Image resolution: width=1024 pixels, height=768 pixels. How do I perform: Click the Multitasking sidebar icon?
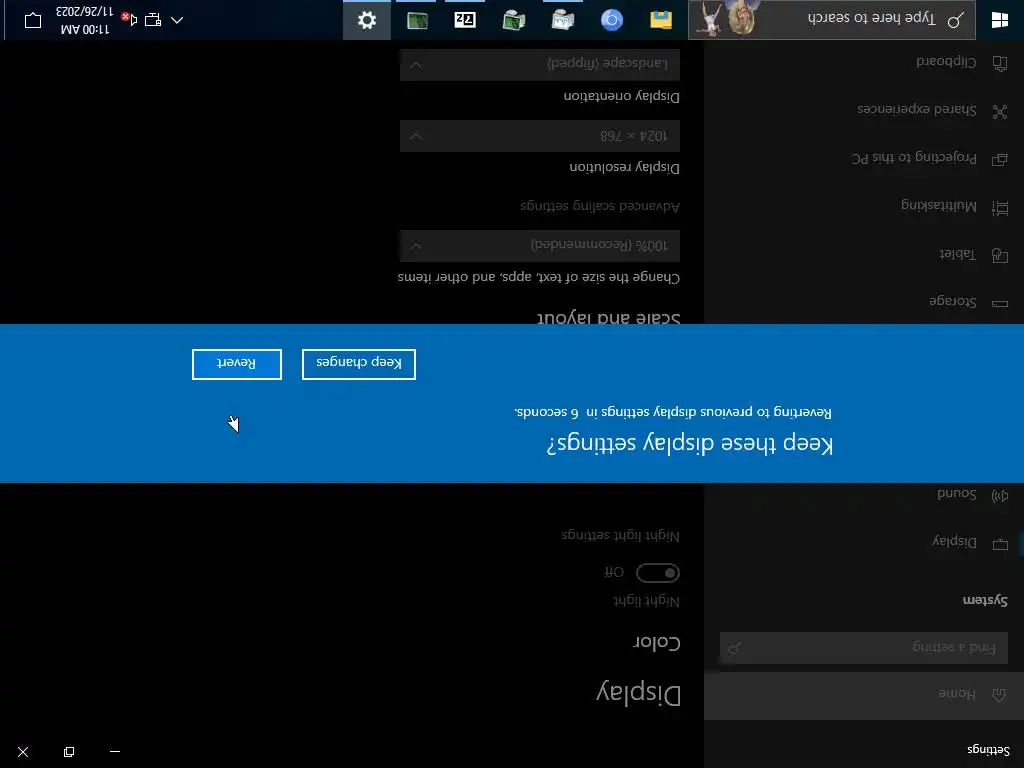(1000, 208)
